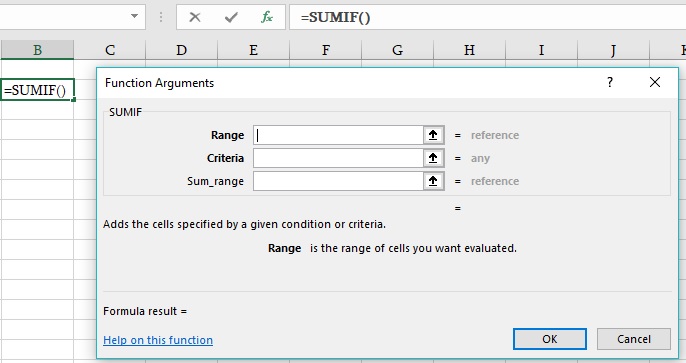Close the Function Arguments dialog
Image resolution: width=686 pixels, height=363 pixels.
pyautogui.click(x=655, y=82)
